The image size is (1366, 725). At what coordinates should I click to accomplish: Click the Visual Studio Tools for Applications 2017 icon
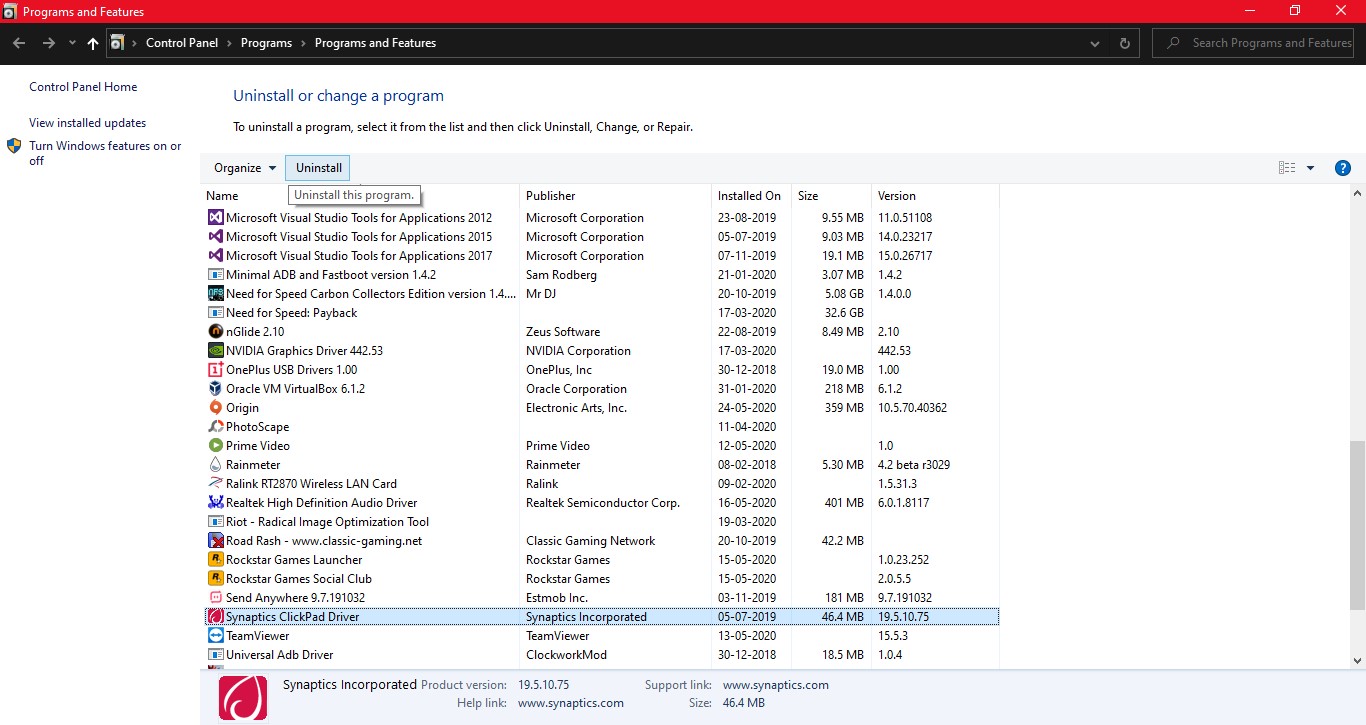coord(215,255)
